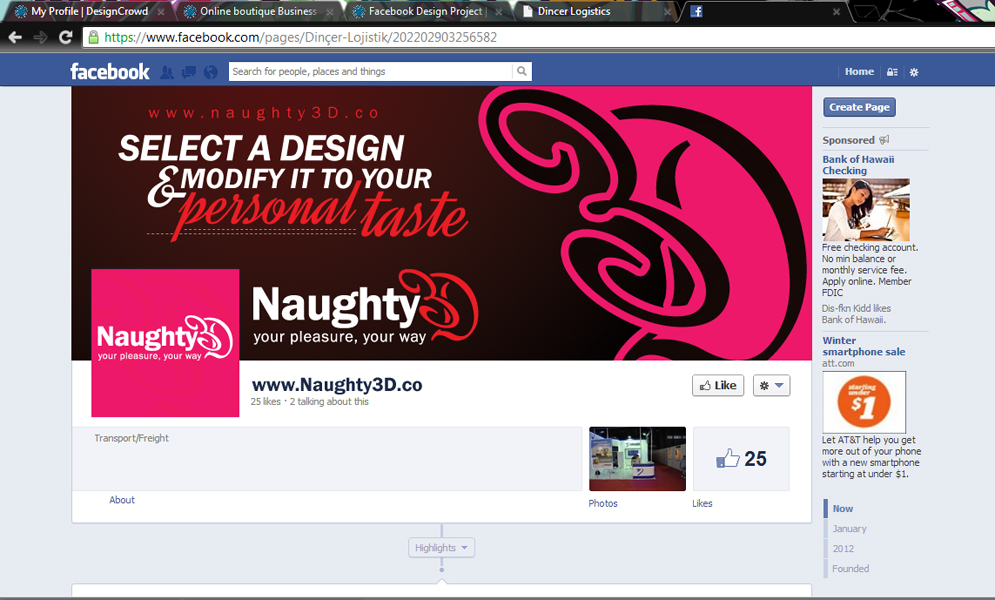Open notifications globe icon
Screen dimensions: 995x600
pos(211,72)
